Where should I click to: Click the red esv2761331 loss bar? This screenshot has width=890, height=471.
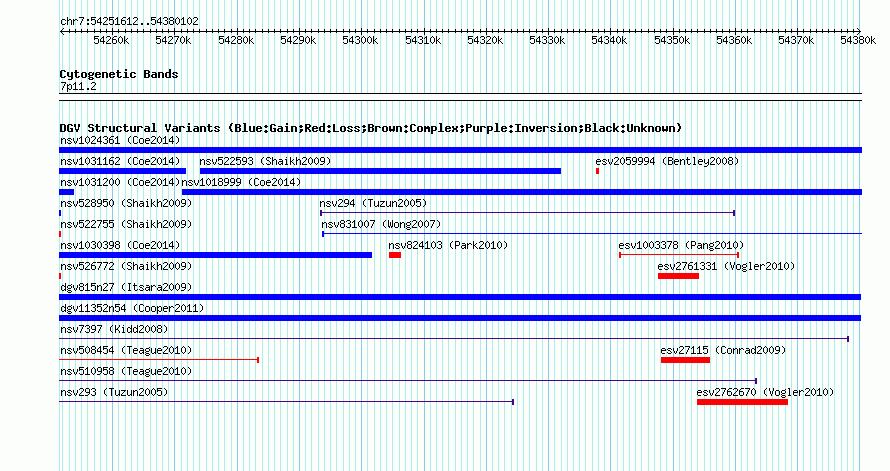(678, 276)
